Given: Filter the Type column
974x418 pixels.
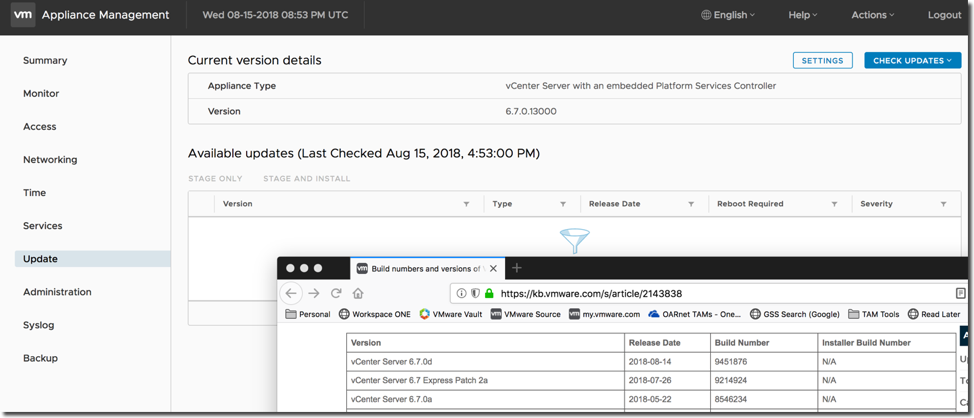Looking at the screenshot, I should point(563,204).
